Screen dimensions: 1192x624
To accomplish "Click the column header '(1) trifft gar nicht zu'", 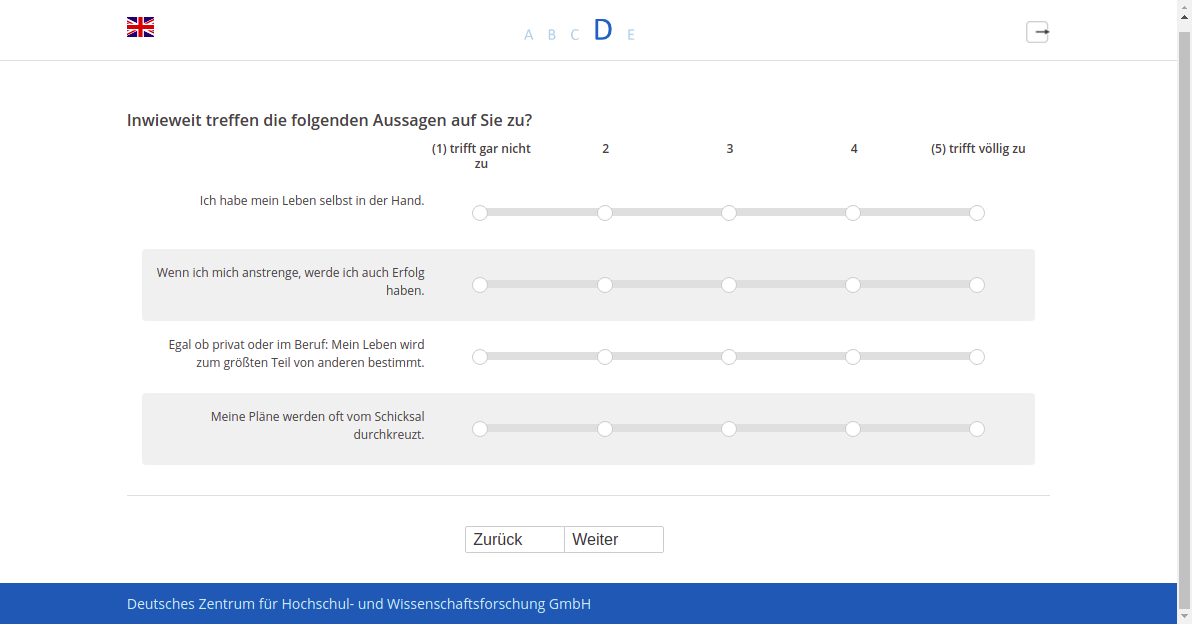I will coord(481,156).
